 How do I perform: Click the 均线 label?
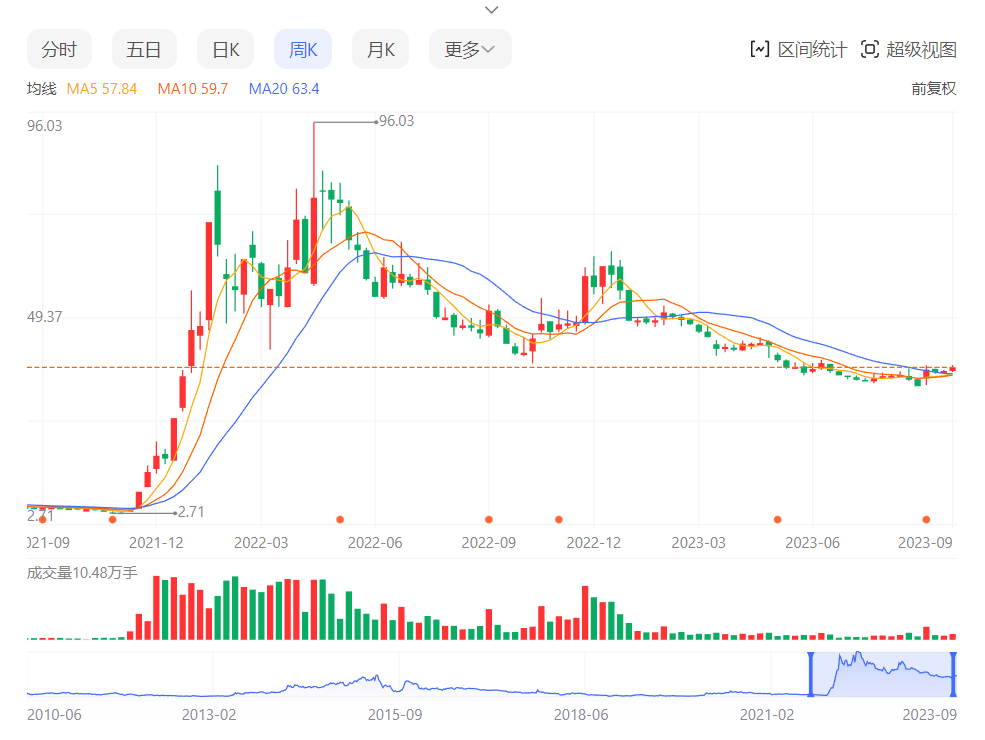(41, 89)
